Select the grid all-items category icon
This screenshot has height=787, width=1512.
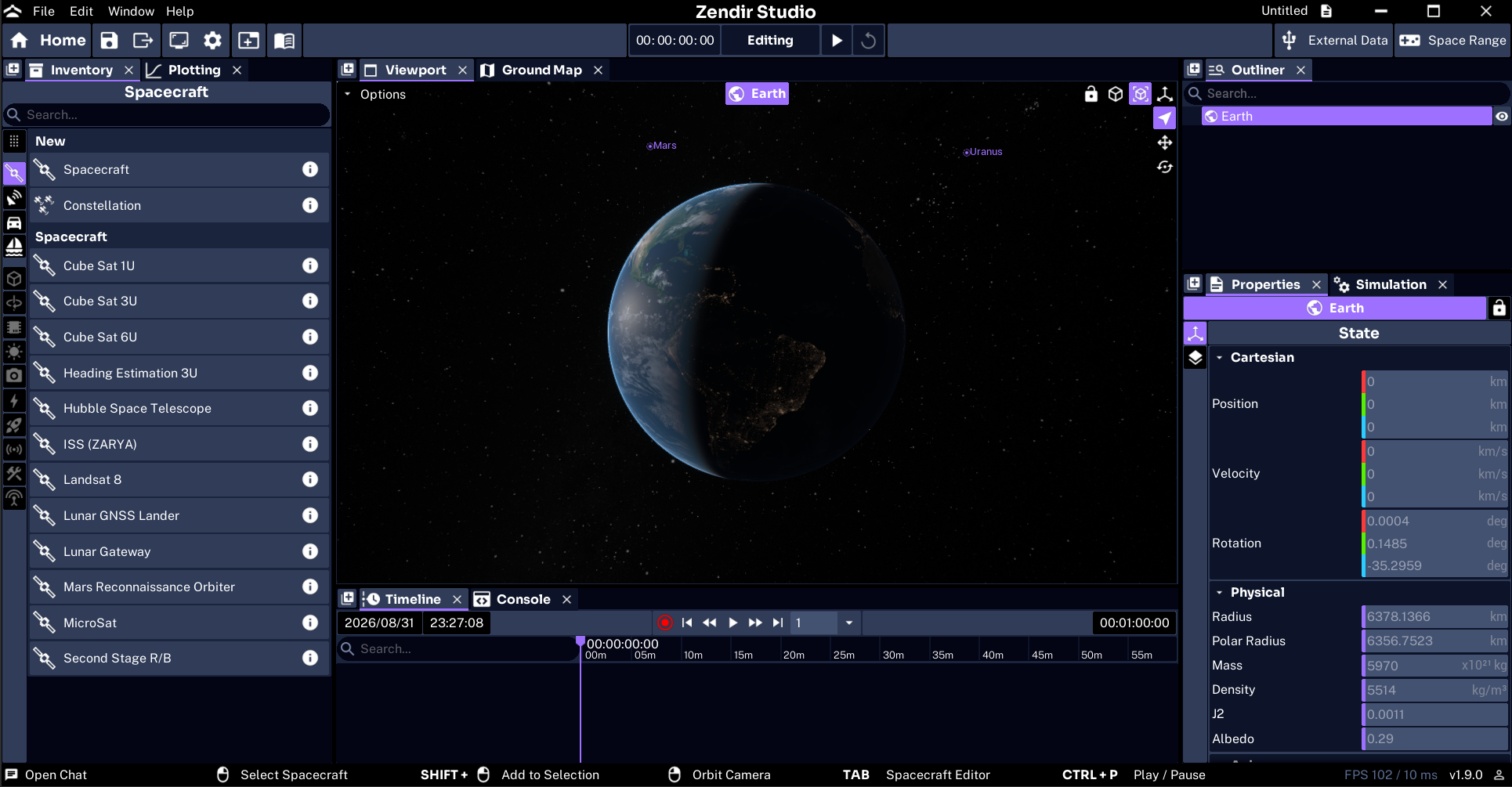[14, 142]
